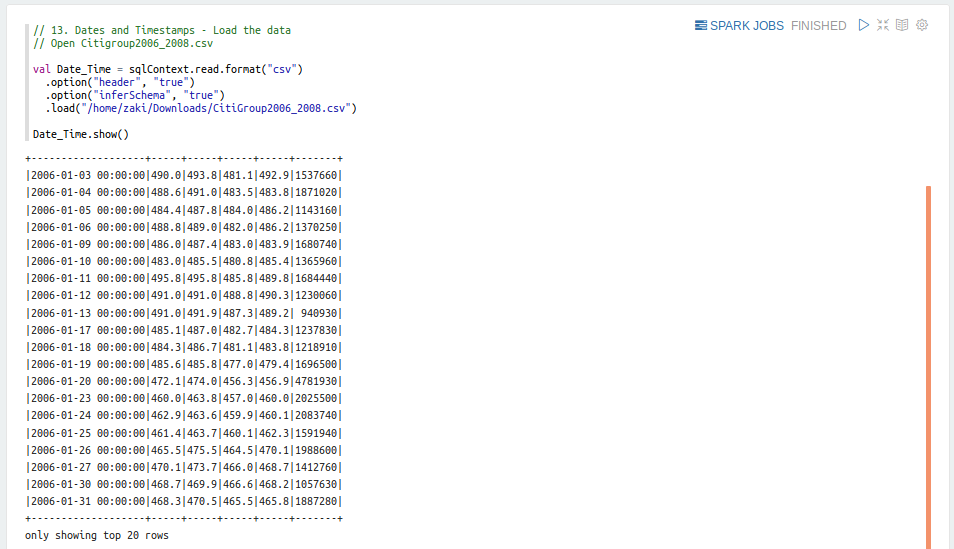The image size is (954, 549).
Task: Click the comment 'Open Citigroup2006_2008.csv'
Action: tap(123, 44)
